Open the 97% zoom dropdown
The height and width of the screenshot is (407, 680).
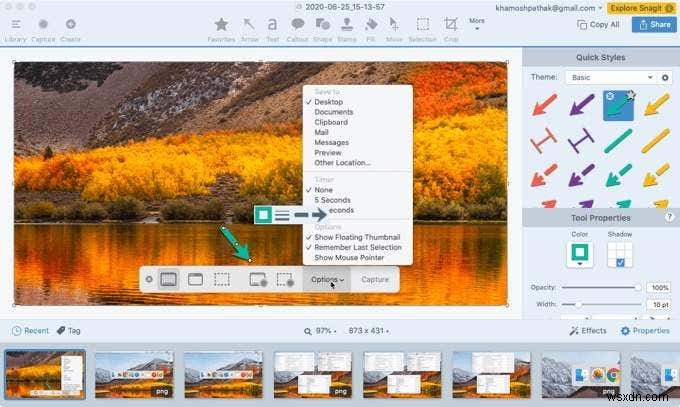tap(320, 331)
